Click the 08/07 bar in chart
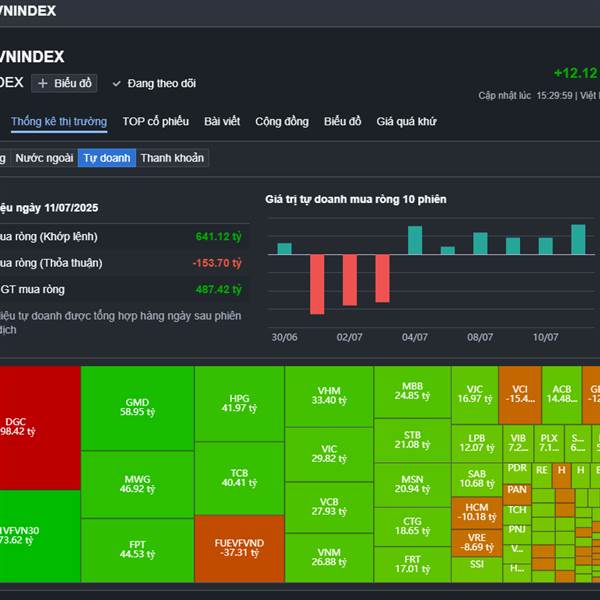Viewport: 600px width, 600px height. (x=480, y=243)
